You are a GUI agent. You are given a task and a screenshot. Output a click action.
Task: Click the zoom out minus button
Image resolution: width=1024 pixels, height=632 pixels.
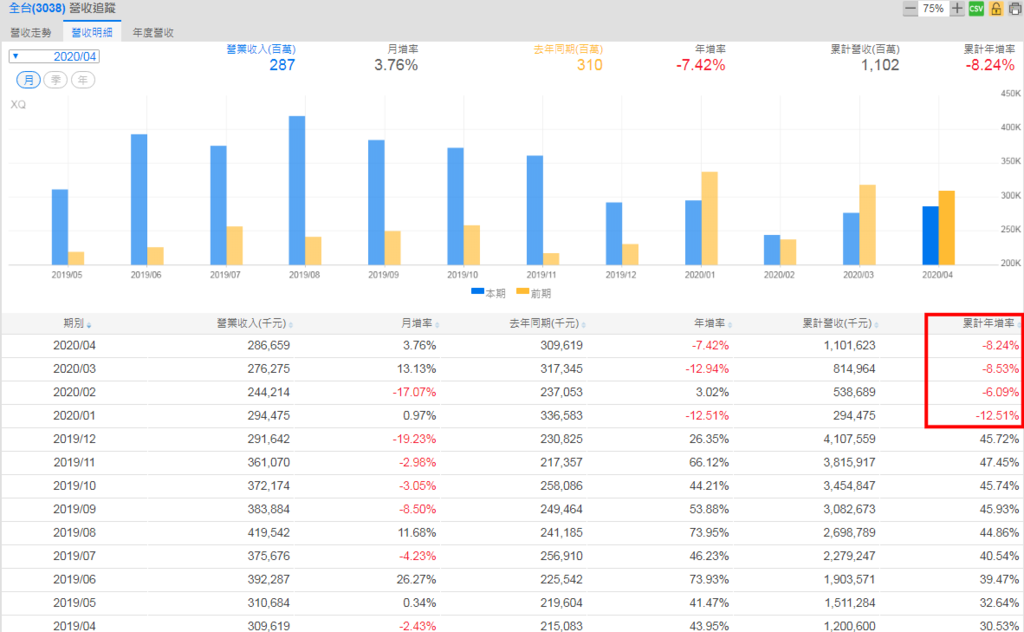coord(910,8)
